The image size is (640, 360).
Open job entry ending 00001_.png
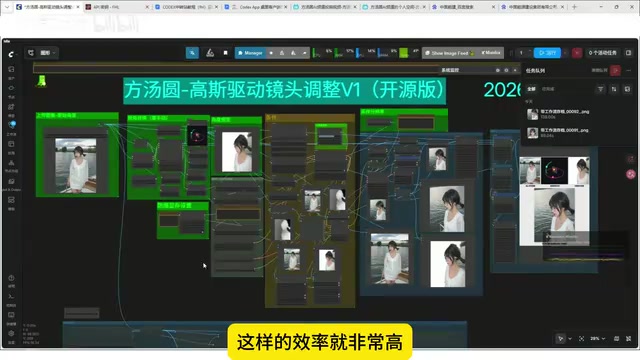(579, 132)
